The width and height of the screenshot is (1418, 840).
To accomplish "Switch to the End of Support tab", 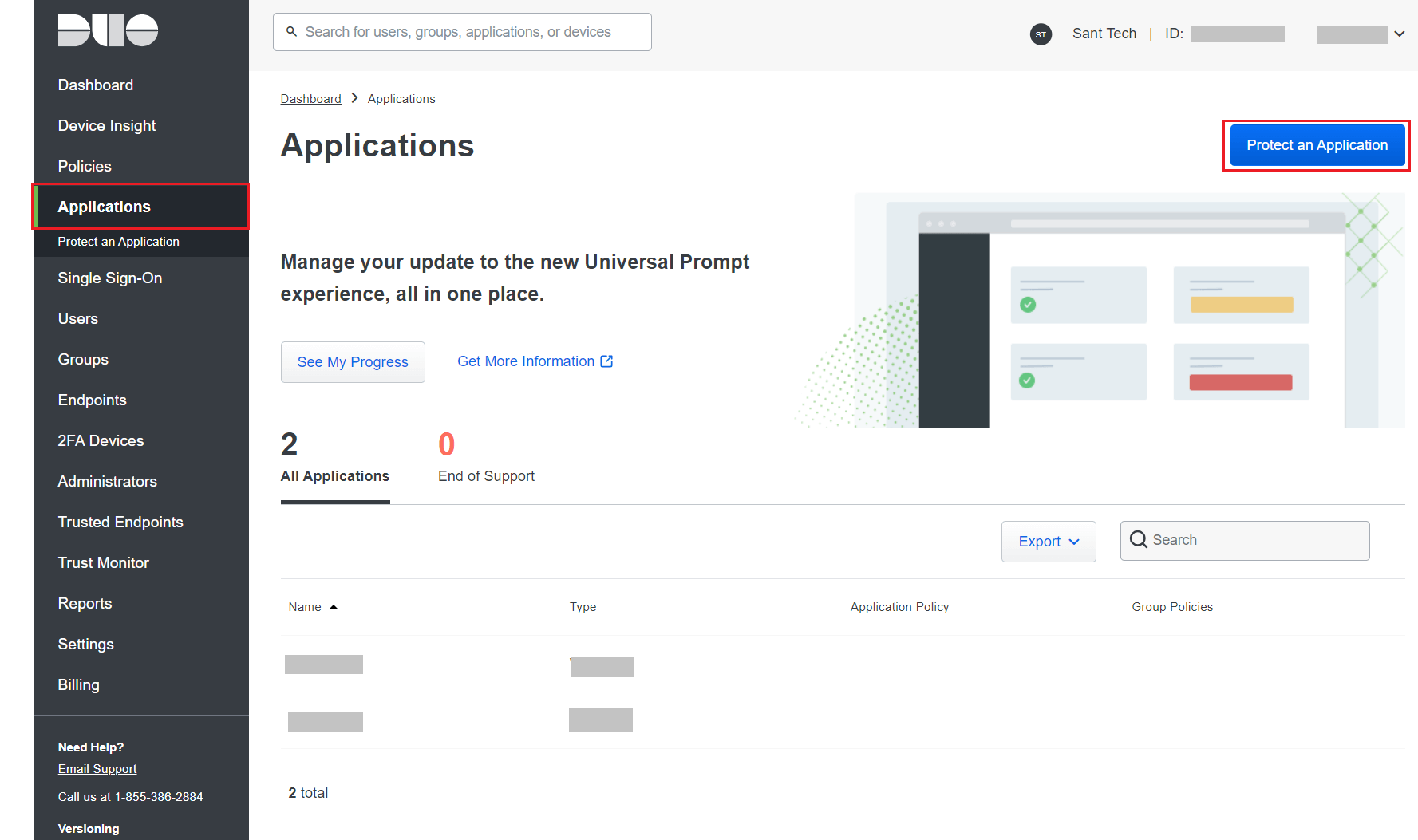I will [x=486, y=459].
